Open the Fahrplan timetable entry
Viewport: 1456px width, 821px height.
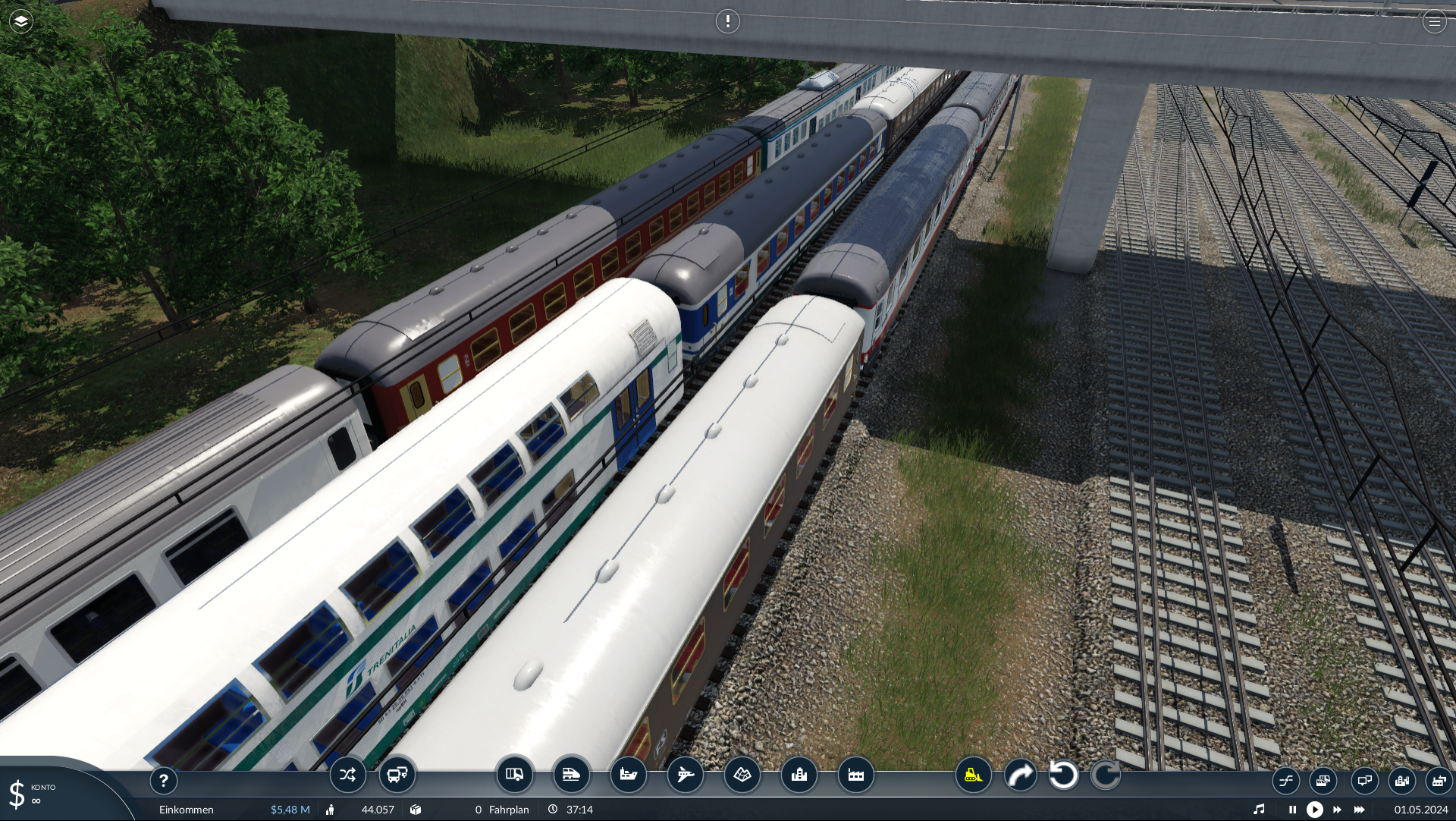pyautogui.click(x=509, y=810)
